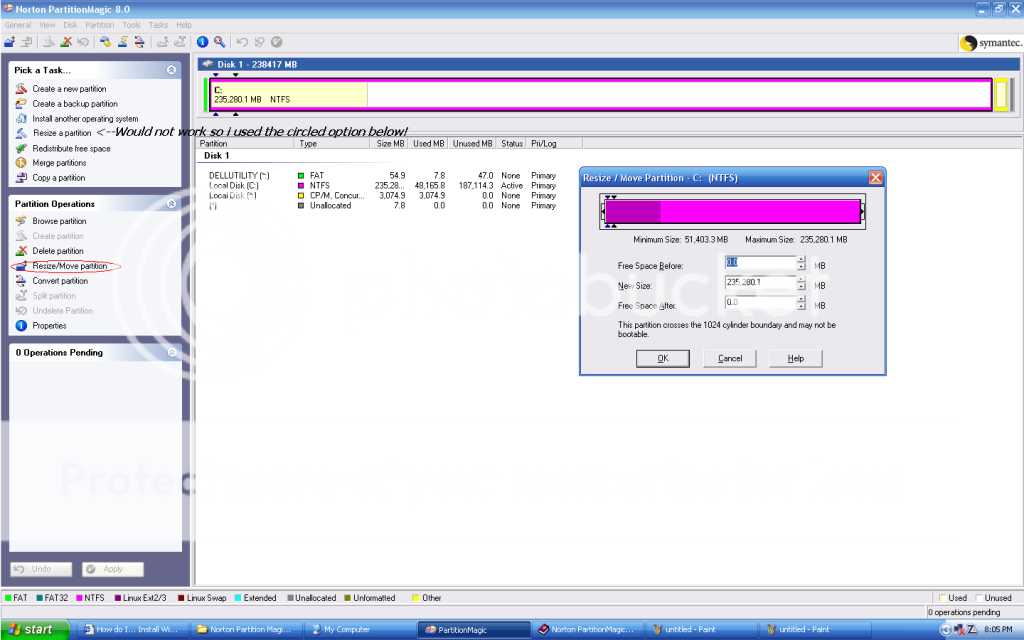Click the Convert partition operation icon
The height and width of the screenshot is (640, 1024).
22,281
